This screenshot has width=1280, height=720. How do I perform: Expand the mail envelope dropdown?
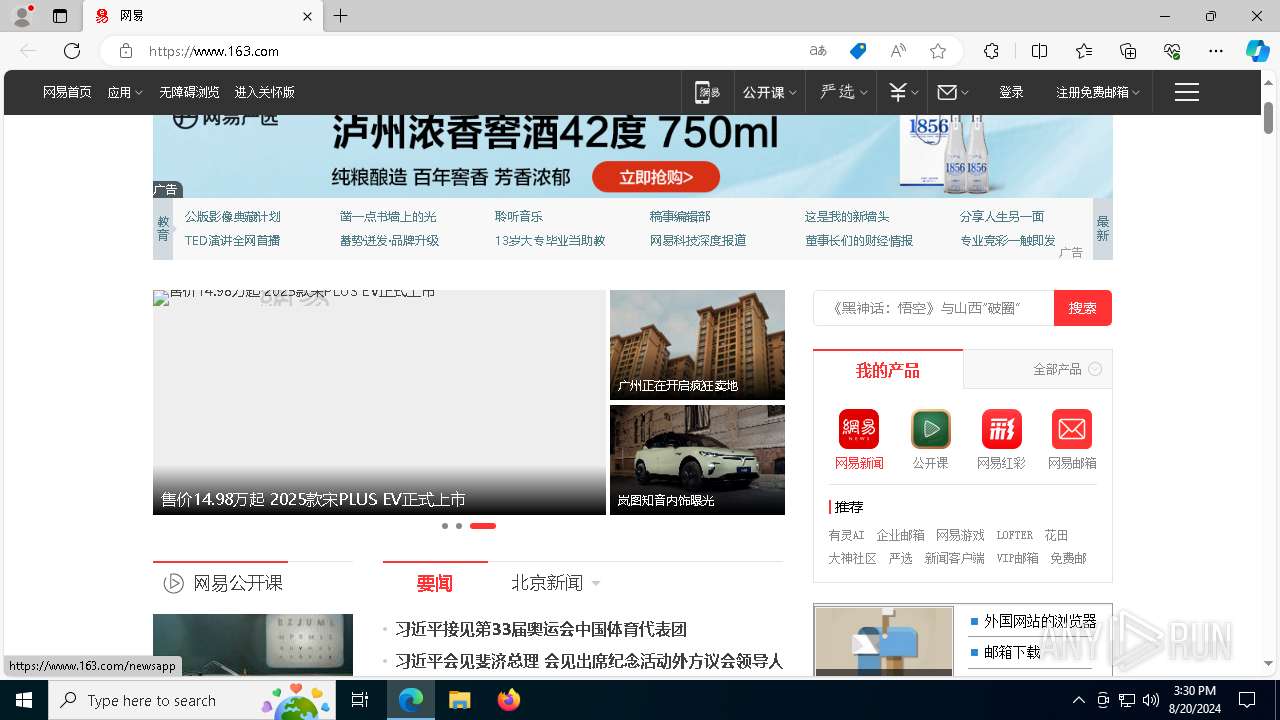pyautogui.click(x=953, y=92)
